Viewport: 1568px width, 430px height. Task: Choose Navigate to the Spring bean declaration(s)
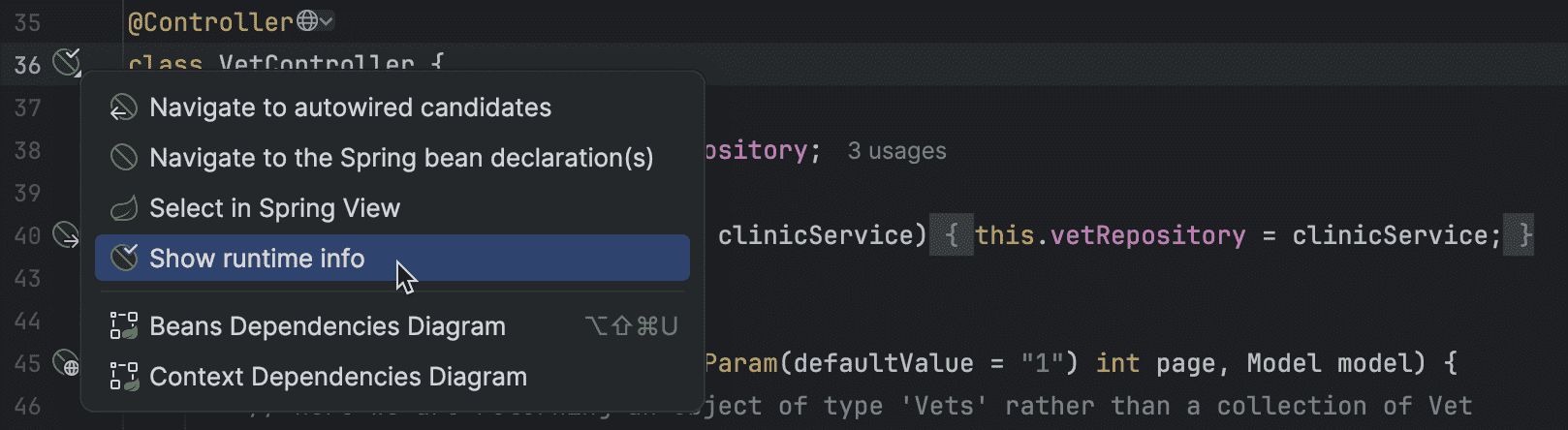401,157
